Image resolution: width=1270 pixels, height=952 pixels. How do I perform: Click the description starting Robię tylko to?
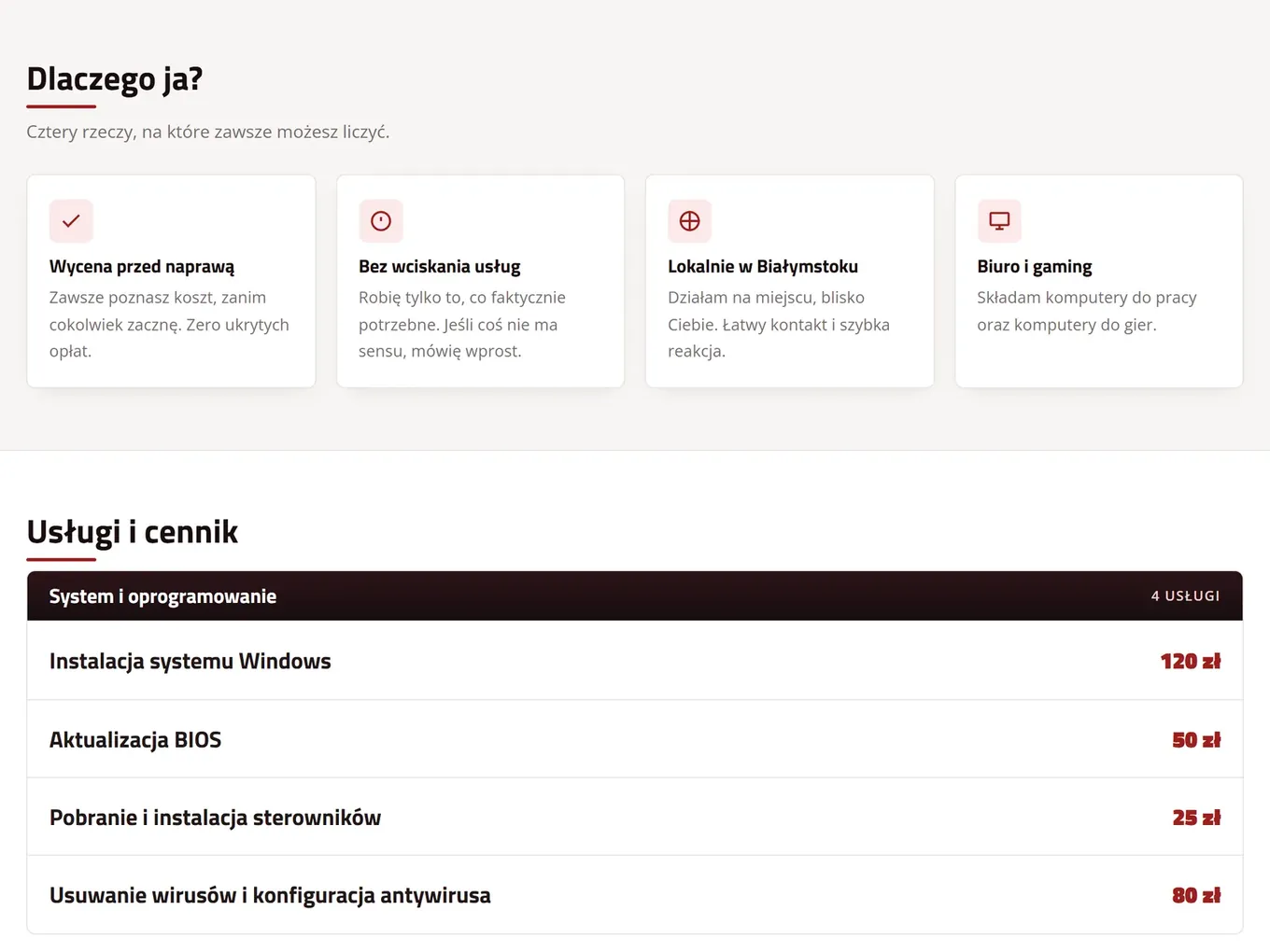[x=462, y=324]
